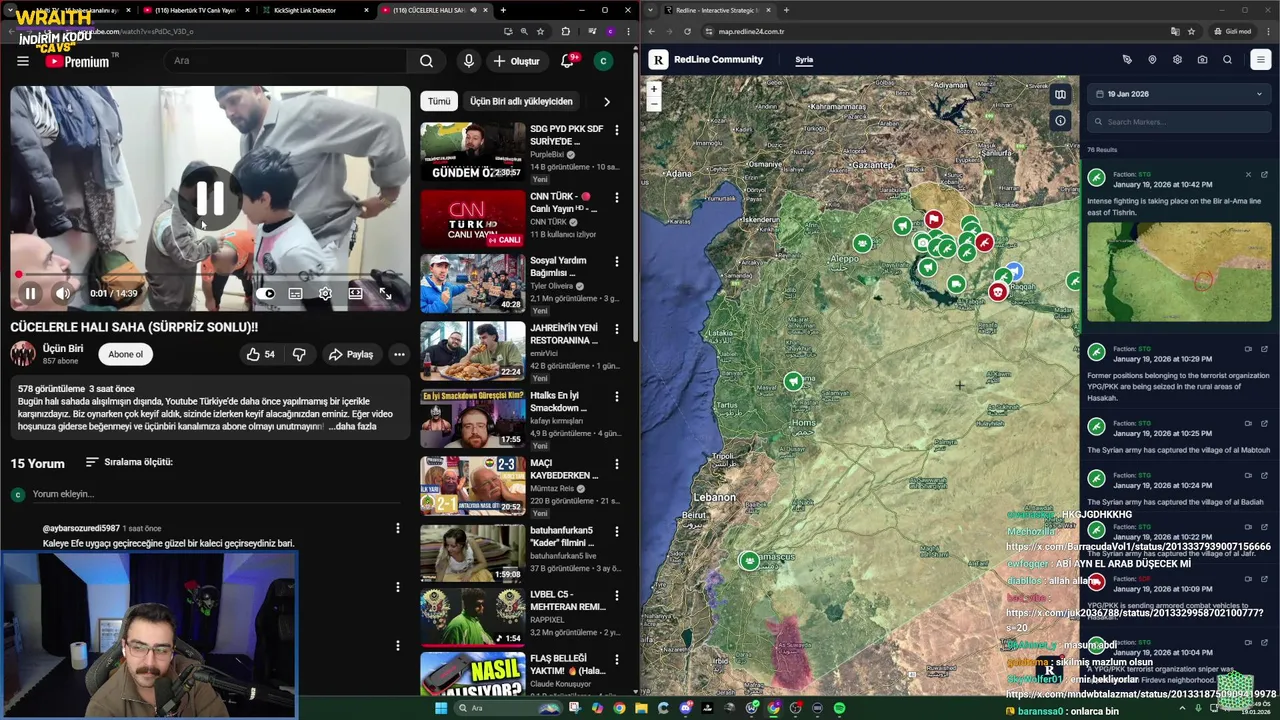Subscribe with 'Abone ol' button
The width and height of the screenshot is (1280, 720).
(126, 354)
